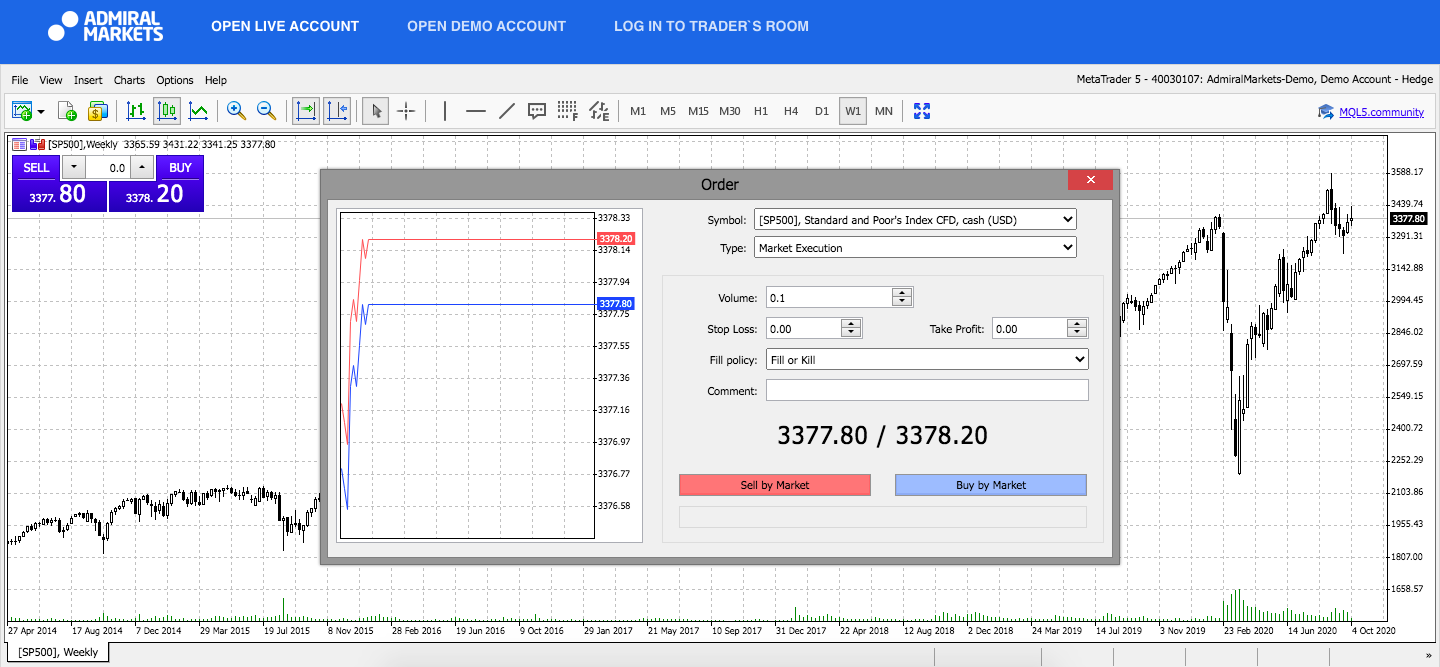1440x667 pixels.
Task: Select the Elliott wave tool icon
Action: [599, 110]
